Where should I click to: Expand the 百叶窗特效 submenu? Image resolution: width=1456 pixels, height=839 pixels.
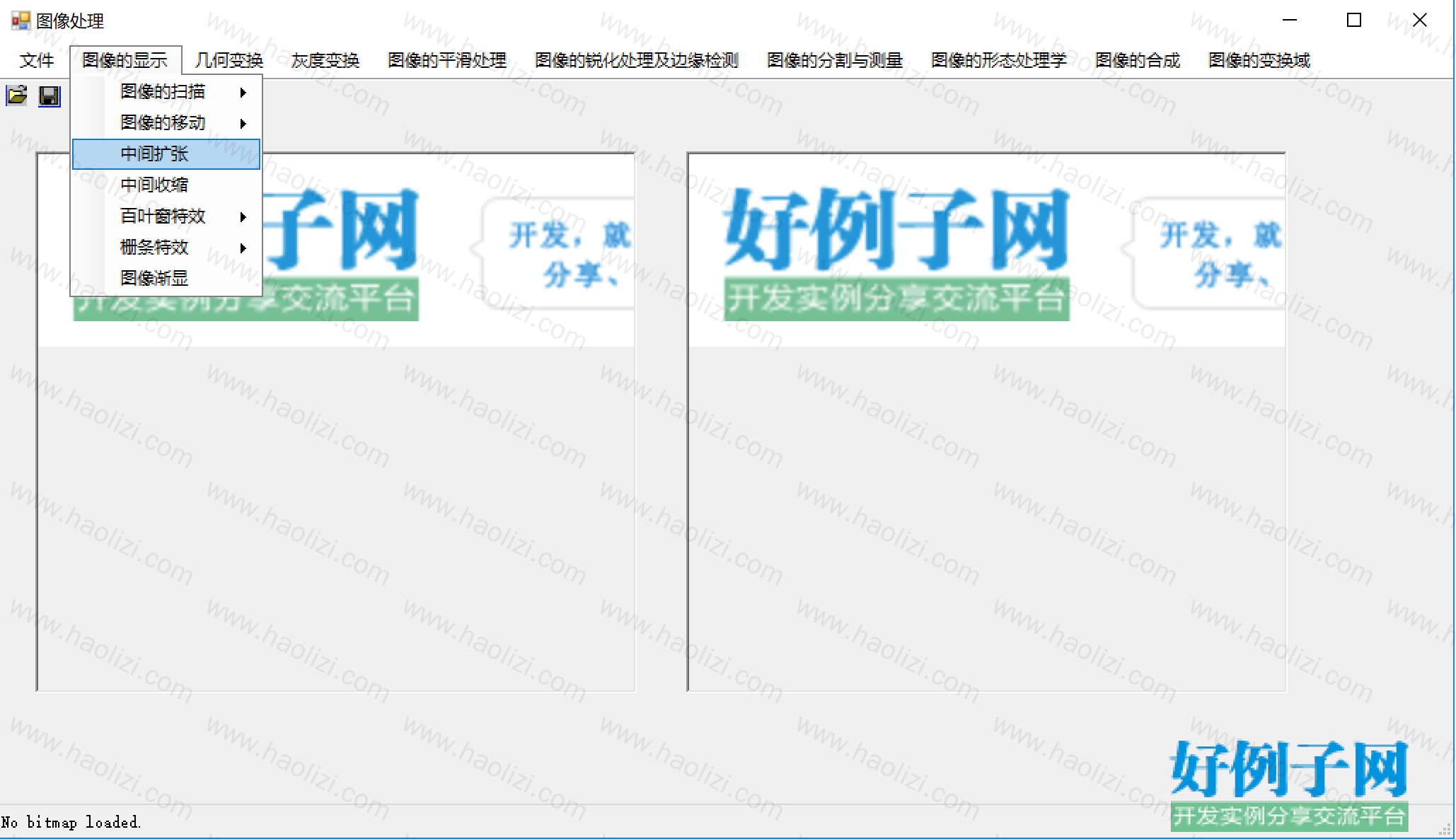pos(167,216)
